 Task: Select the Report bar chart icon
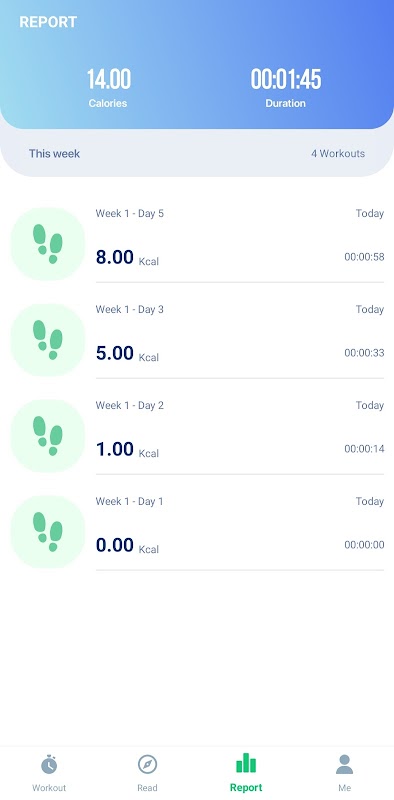point(246,763)
